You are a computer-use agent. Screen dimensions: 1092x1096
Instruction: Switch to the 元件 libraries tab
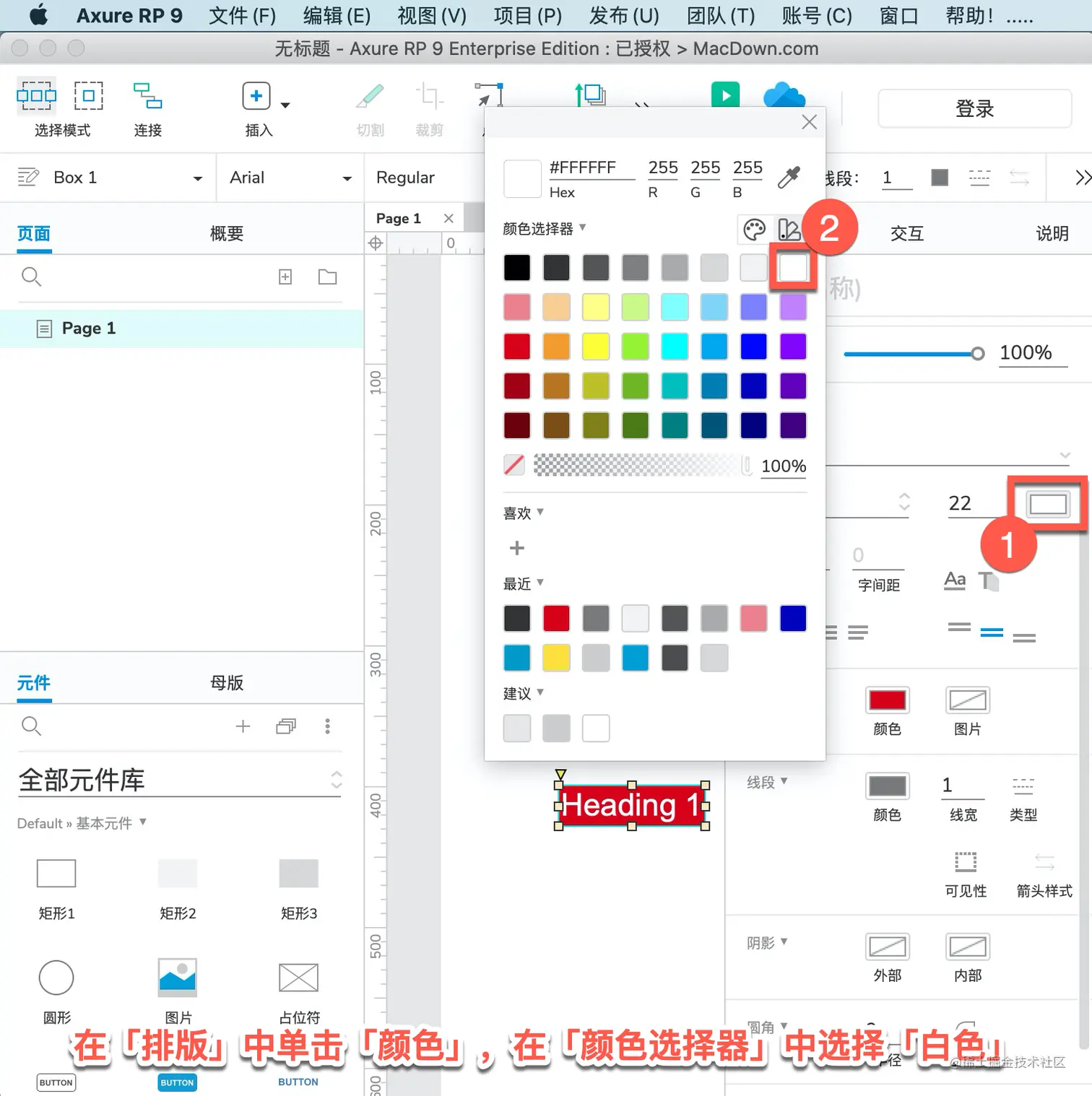[x=34, y=683]
